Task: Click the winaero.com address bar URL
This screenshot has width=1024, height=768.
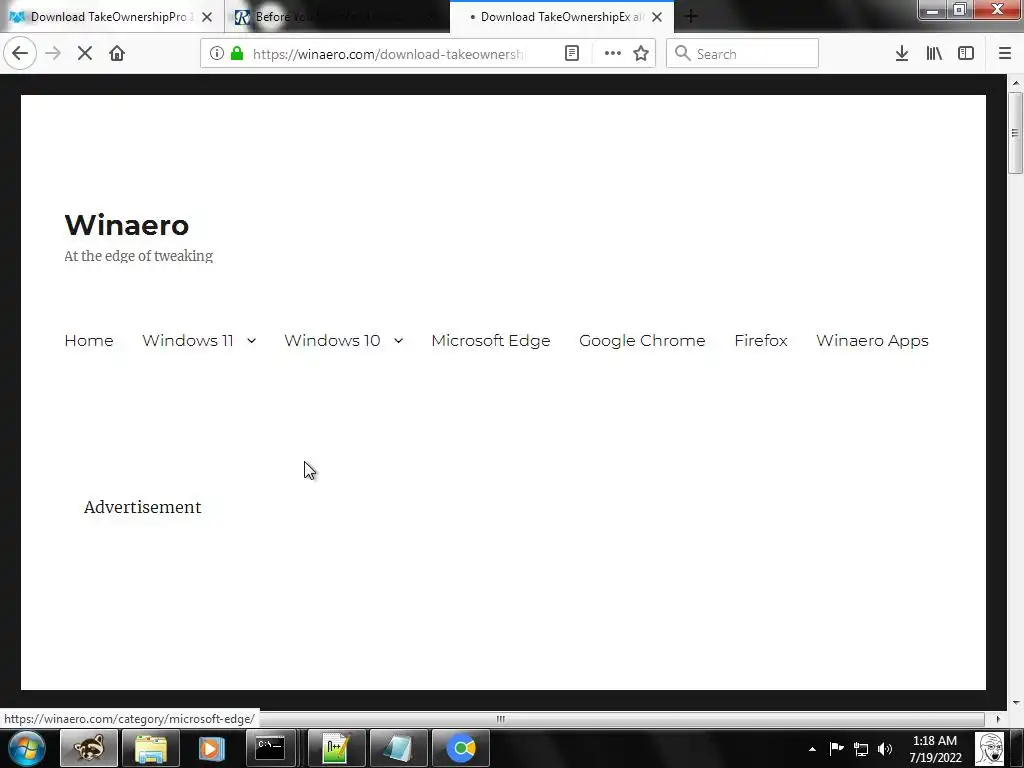Action: [388, 54]
